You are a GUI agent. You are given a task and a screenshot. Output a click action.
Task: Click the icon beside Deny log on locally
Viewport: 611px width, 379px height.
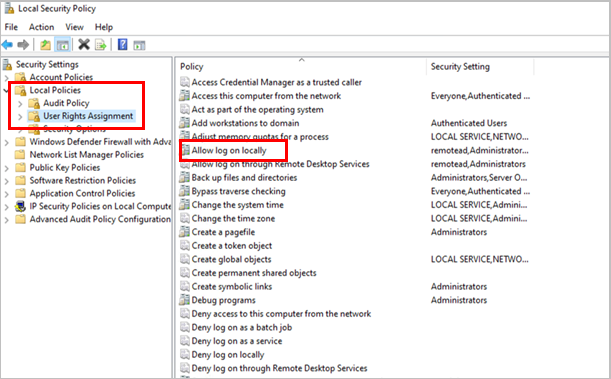coord(184,355)
